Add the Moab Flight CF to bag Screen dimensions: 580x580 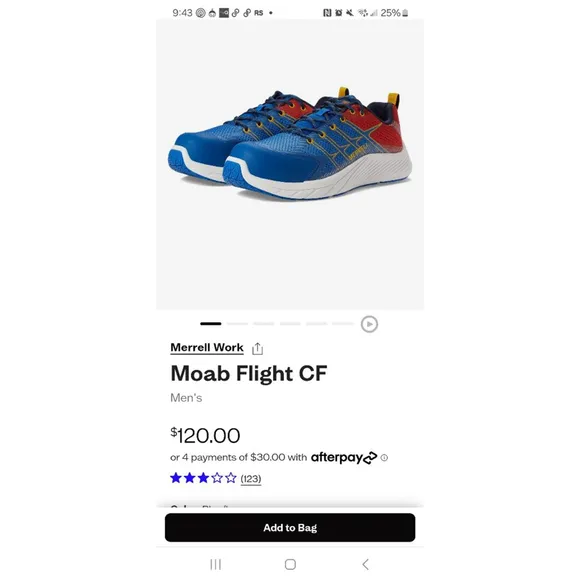click(x=290, y=527)
